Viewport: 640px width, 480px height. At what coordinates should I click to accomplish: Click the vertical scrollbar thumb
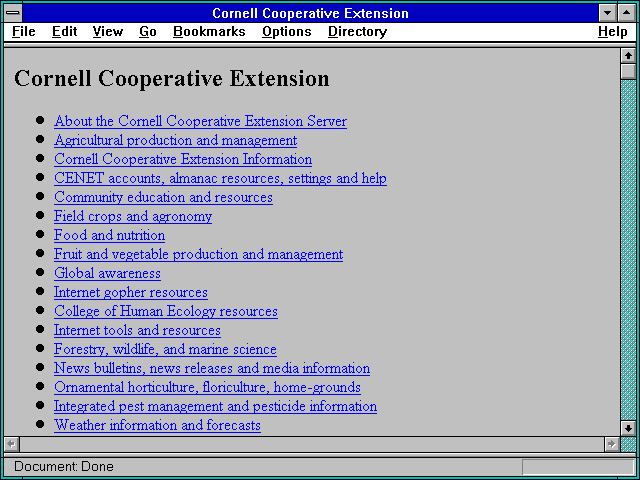tap(628, 71)
